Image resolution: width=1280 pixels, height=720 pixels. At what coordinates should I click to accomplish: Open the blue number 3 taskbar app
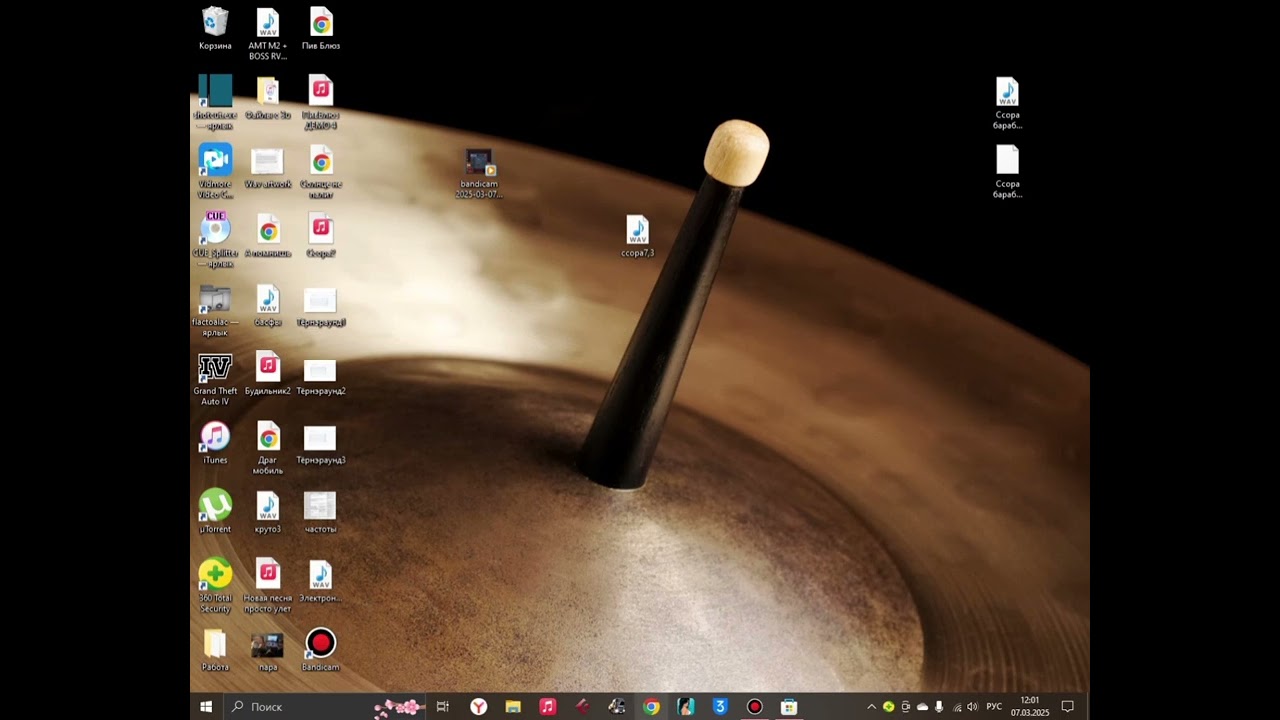[x=720, y=707]
